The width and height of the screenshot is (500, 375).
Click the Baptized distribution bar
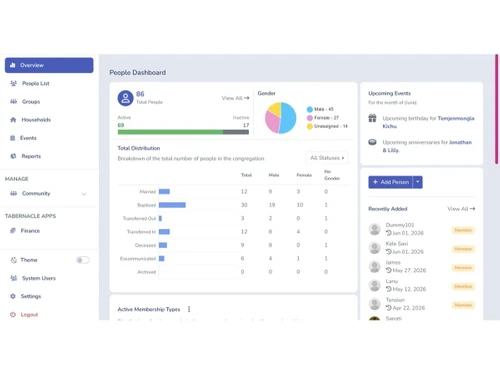click(x=172, y=205)
